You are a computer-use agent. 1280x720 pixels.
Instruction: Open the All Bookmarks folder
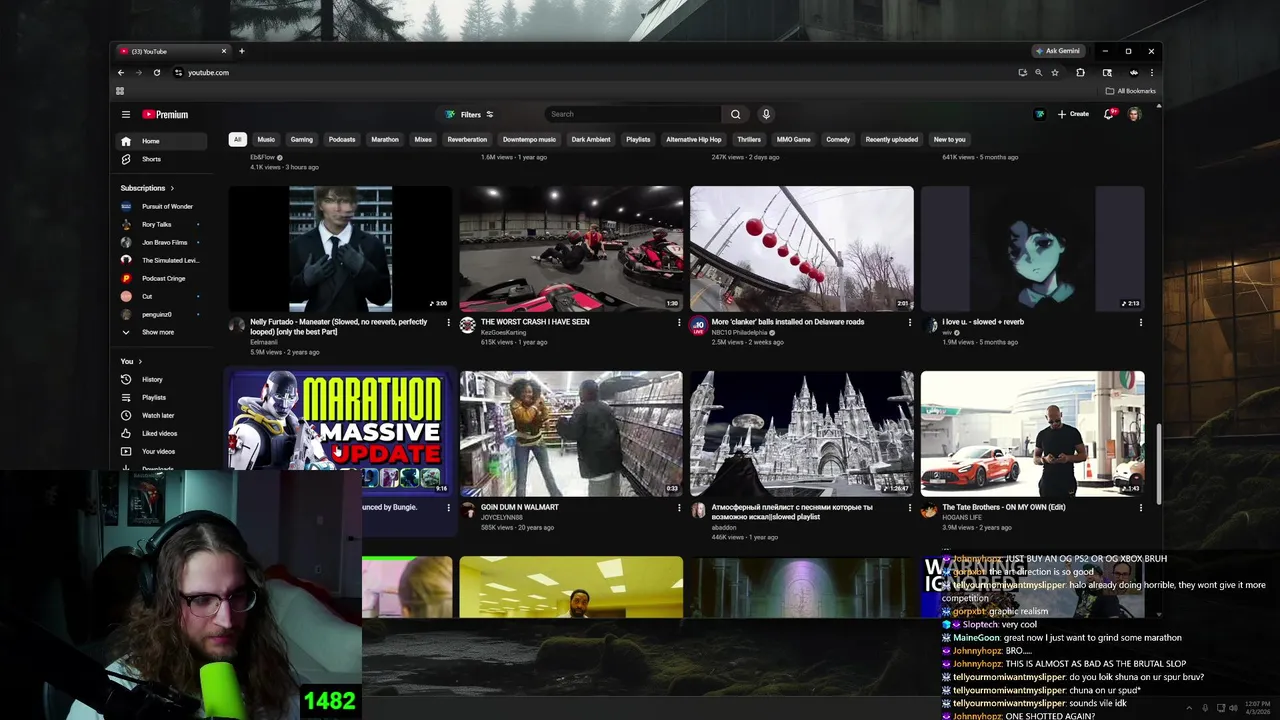coord(1130,91)
